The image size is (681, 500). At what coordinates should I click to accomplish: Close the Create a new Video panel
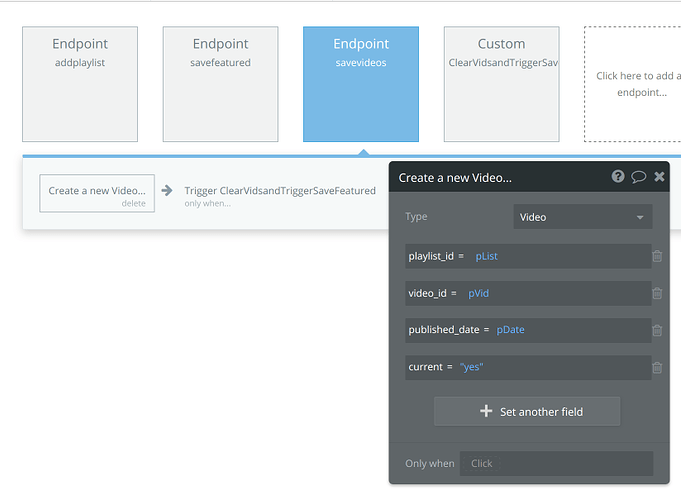point(659,177)
